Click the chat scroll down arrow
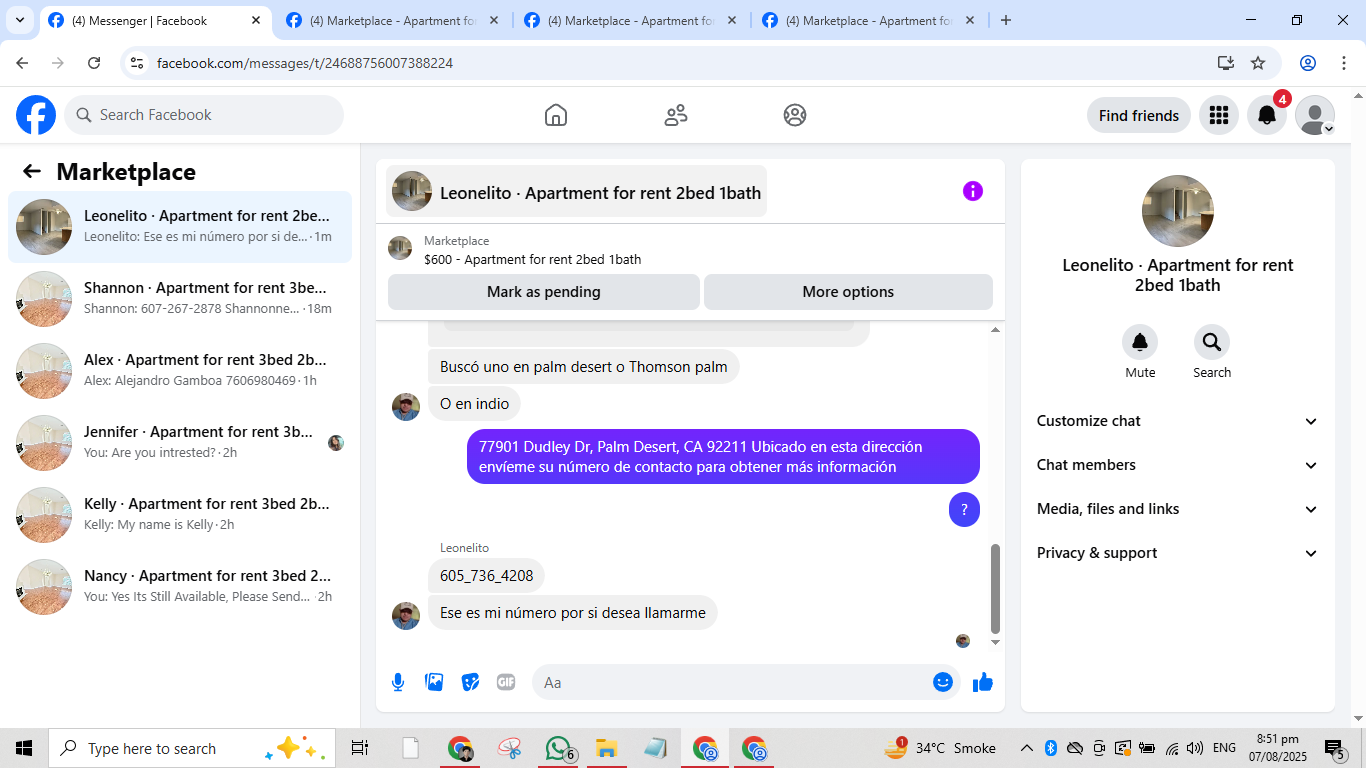1366x768 pixels. (995, 642)
